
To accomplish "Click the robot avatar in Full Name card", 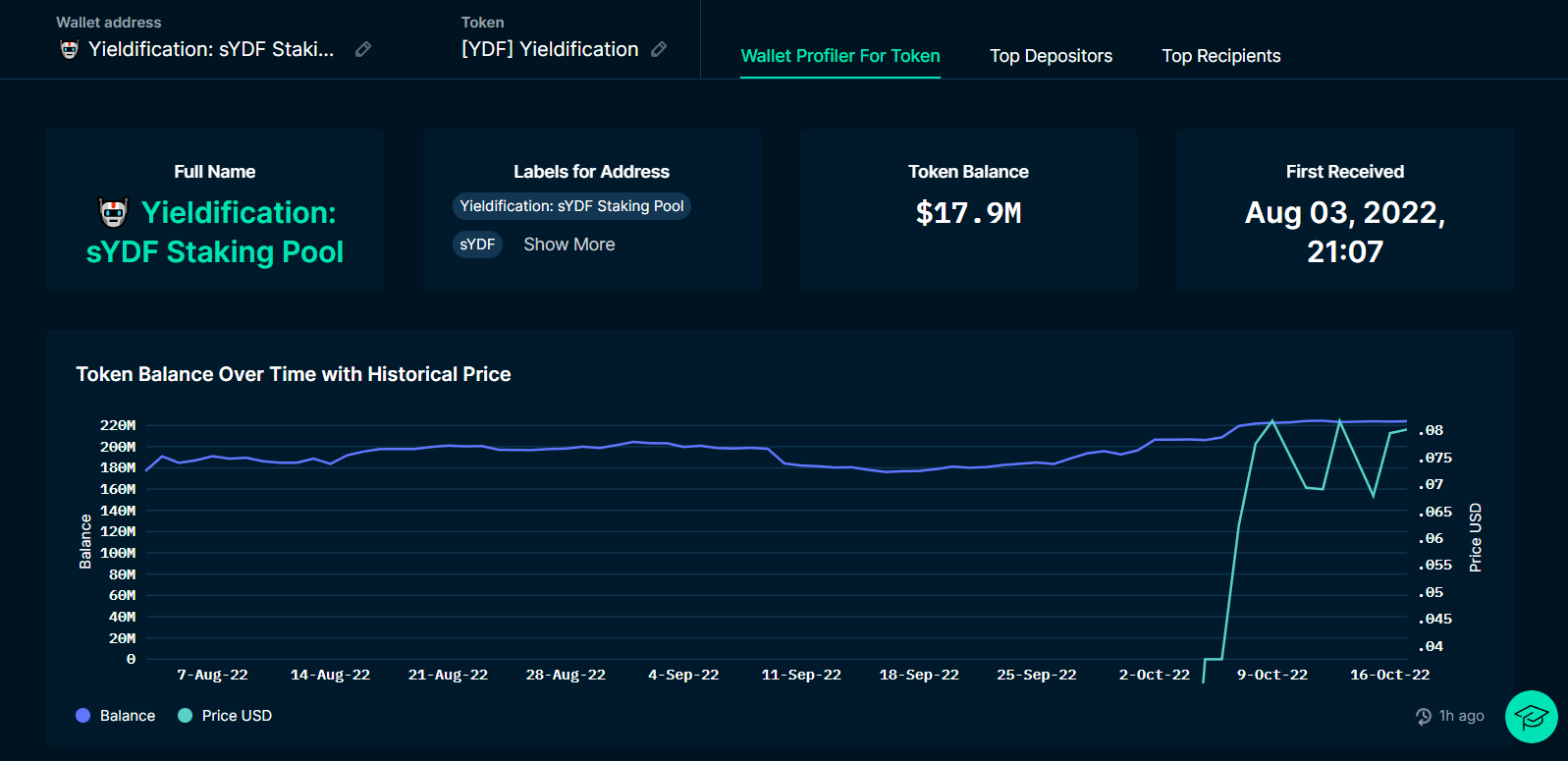I will pyautogui.click(x=114, y=212).
